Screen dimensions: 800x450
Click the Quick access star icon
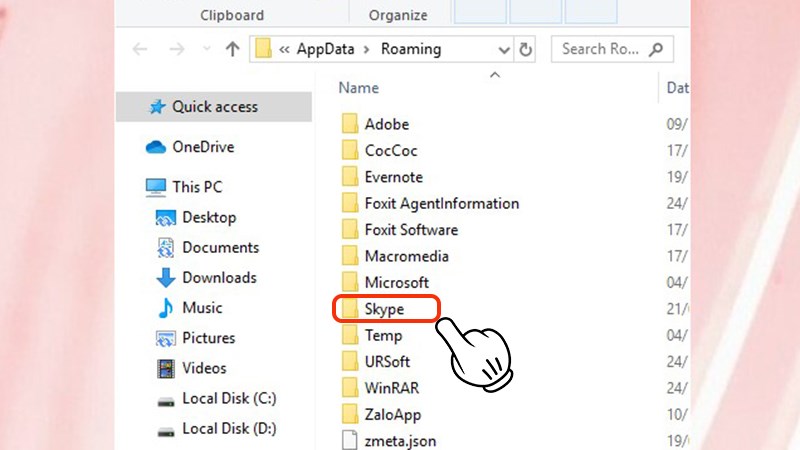tap(157, 107)
